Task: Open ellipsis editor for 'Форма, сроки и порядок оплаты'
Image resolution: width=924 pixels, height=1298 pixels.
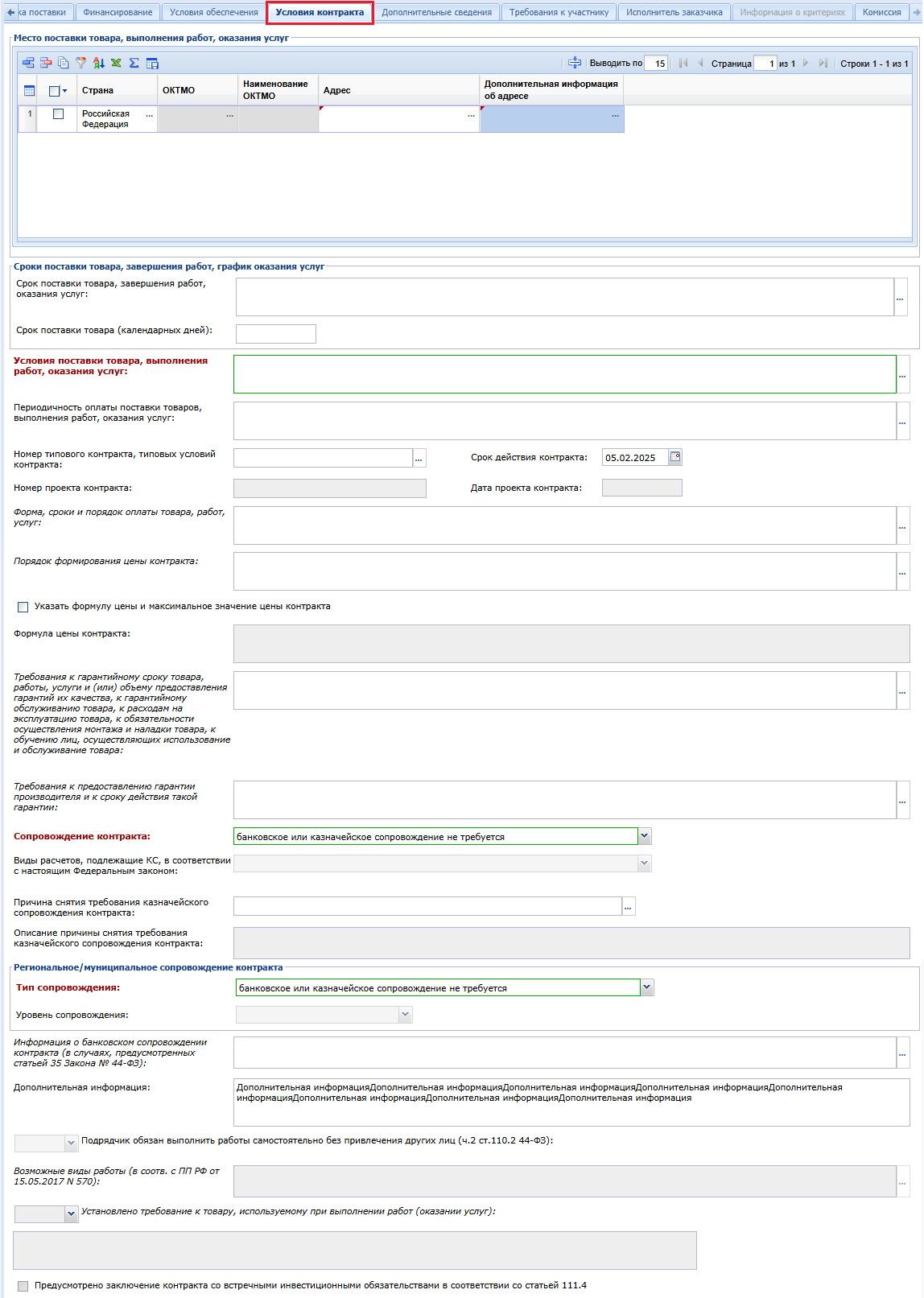Action: click(902, 525)
